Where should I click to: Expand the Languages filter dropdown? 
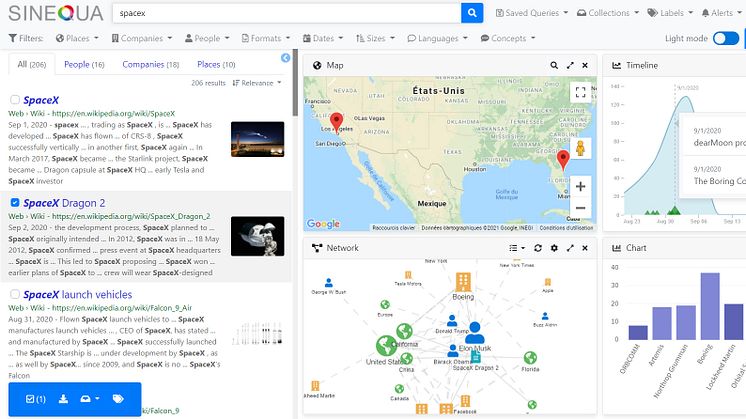(438, 38)
